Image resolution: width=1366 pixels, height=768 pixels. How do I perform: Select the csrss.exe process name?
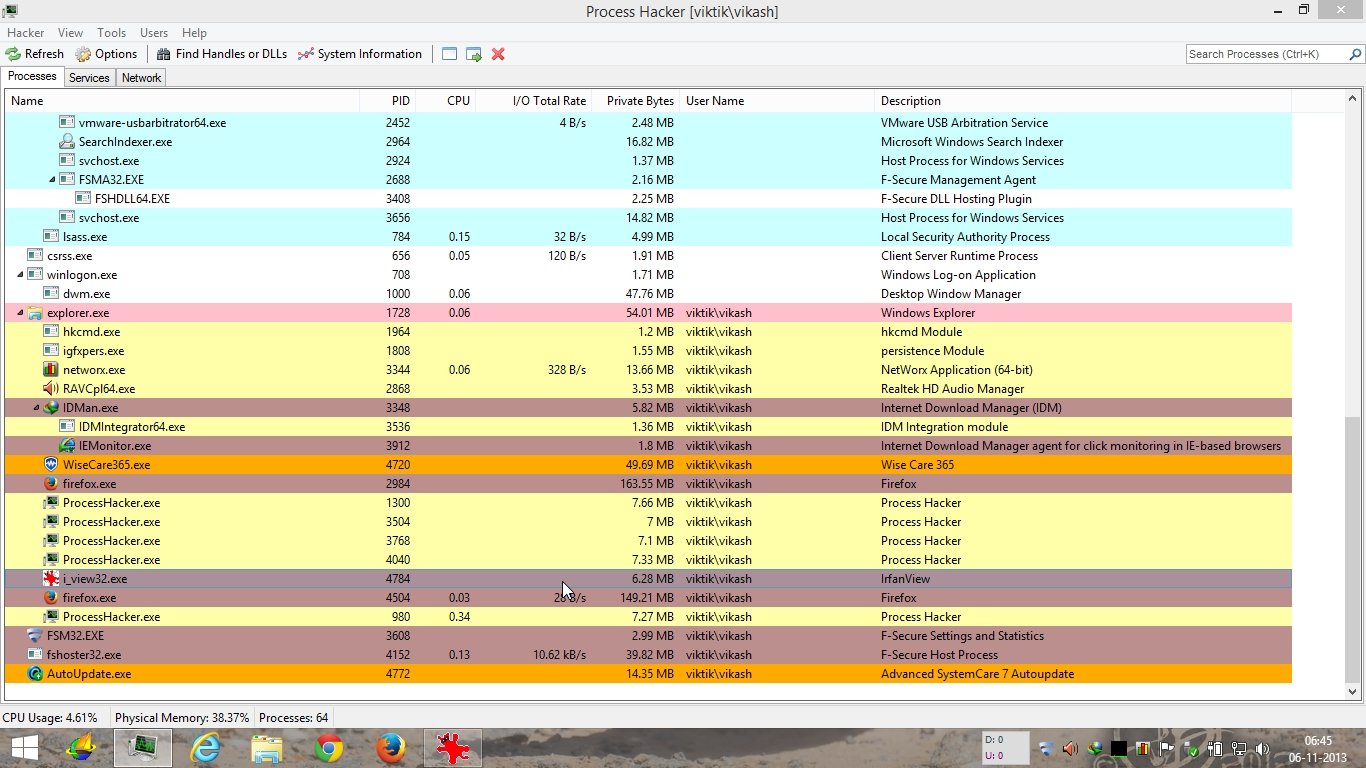pos(69,256)
